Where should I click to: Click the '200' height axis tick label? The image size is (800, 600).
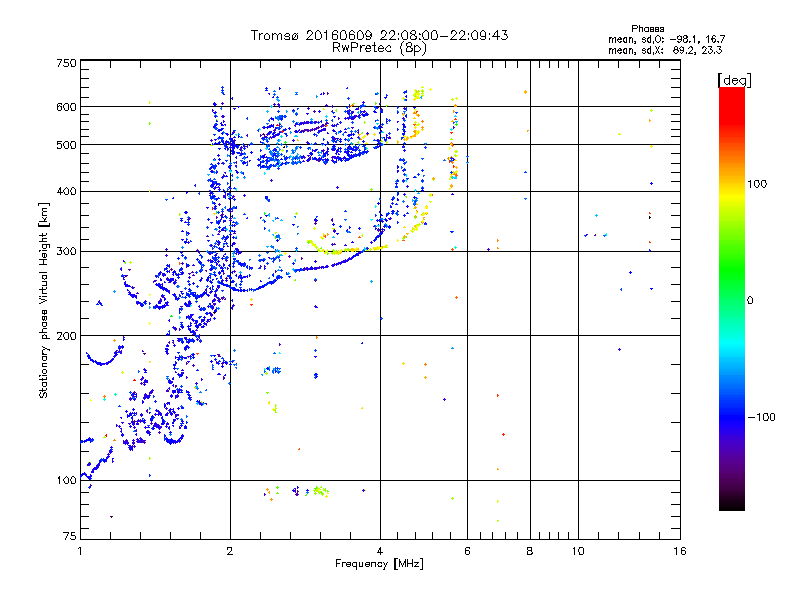click(66, 336)
